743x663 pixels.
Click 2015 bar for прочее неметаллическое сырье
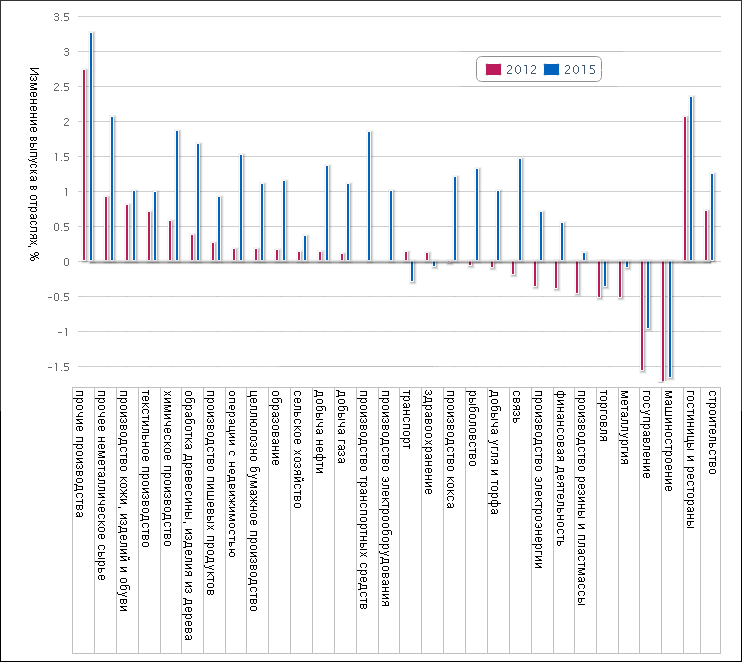pos(112,189)
